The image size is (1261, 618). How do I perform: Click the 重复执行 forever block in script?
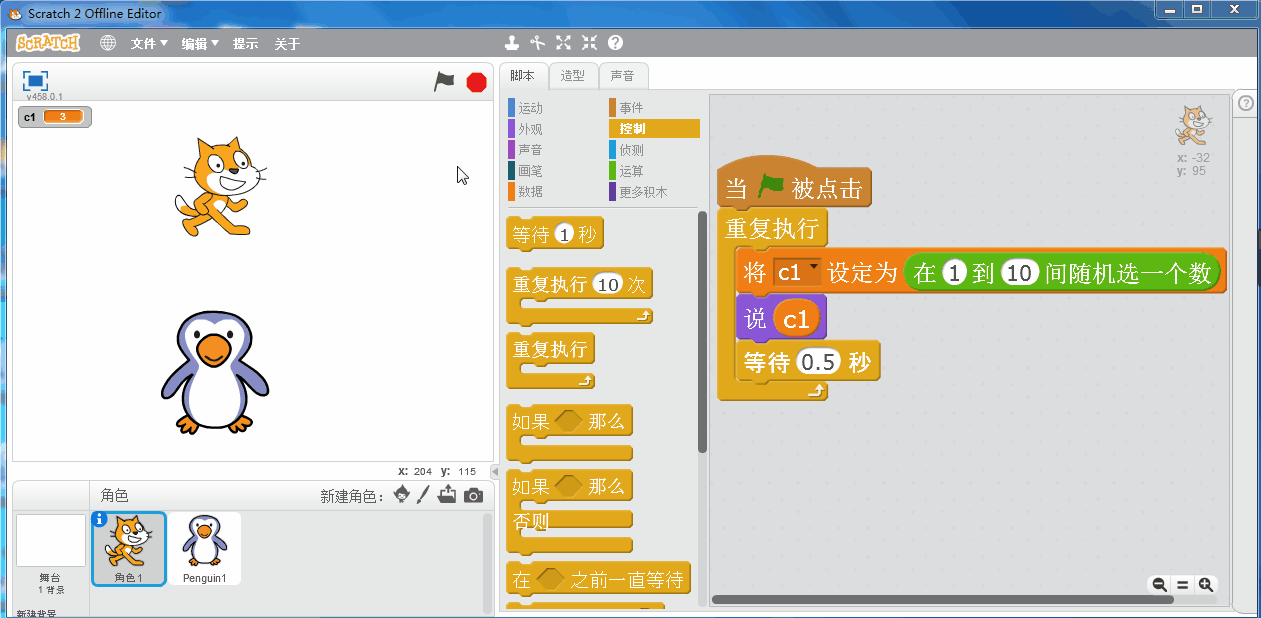(773, 228)
